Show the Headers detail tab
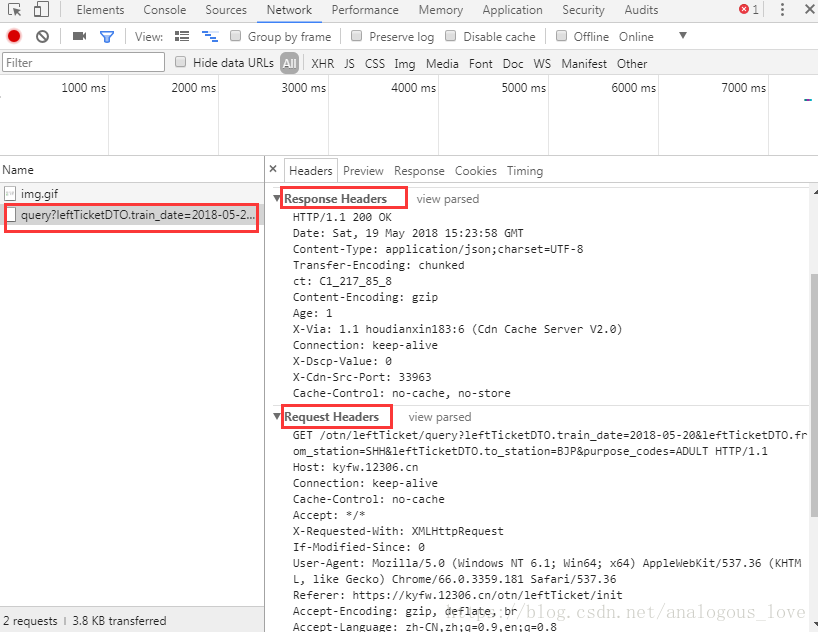 click(310, 171)
